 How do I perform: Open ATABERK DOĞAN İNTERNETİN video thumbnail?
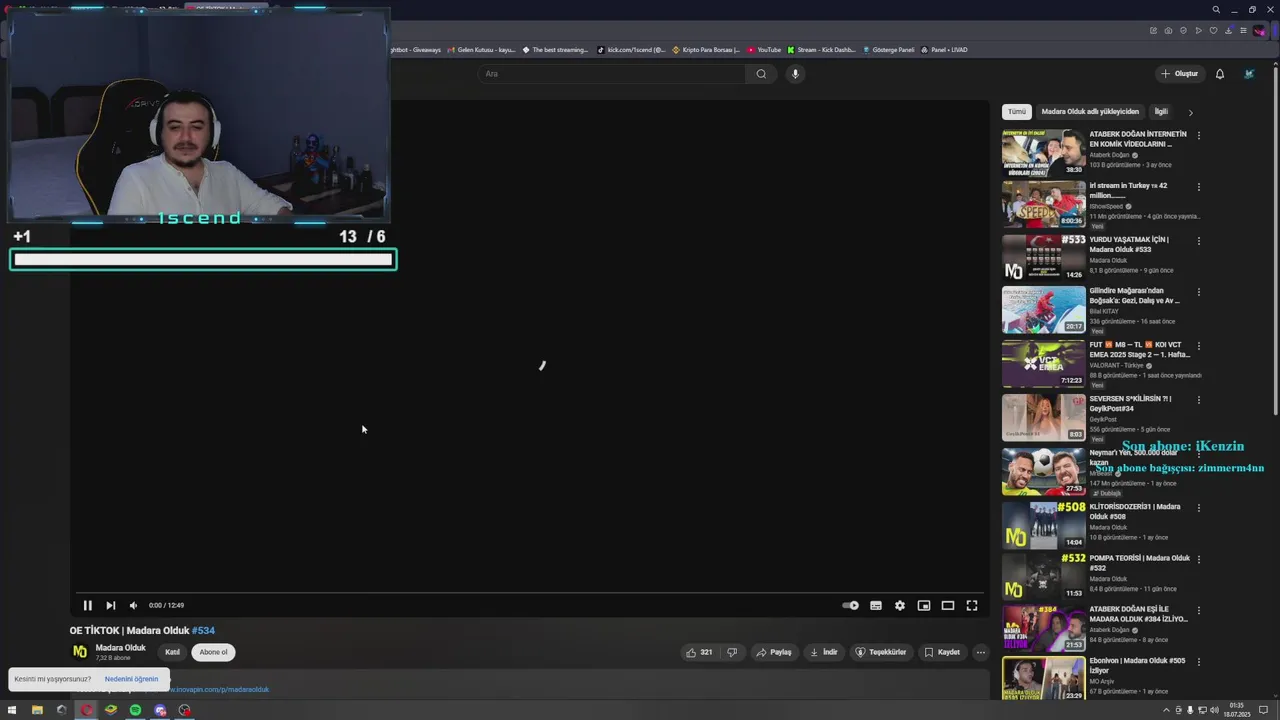pyautogui.click(x=1044, y=153)
